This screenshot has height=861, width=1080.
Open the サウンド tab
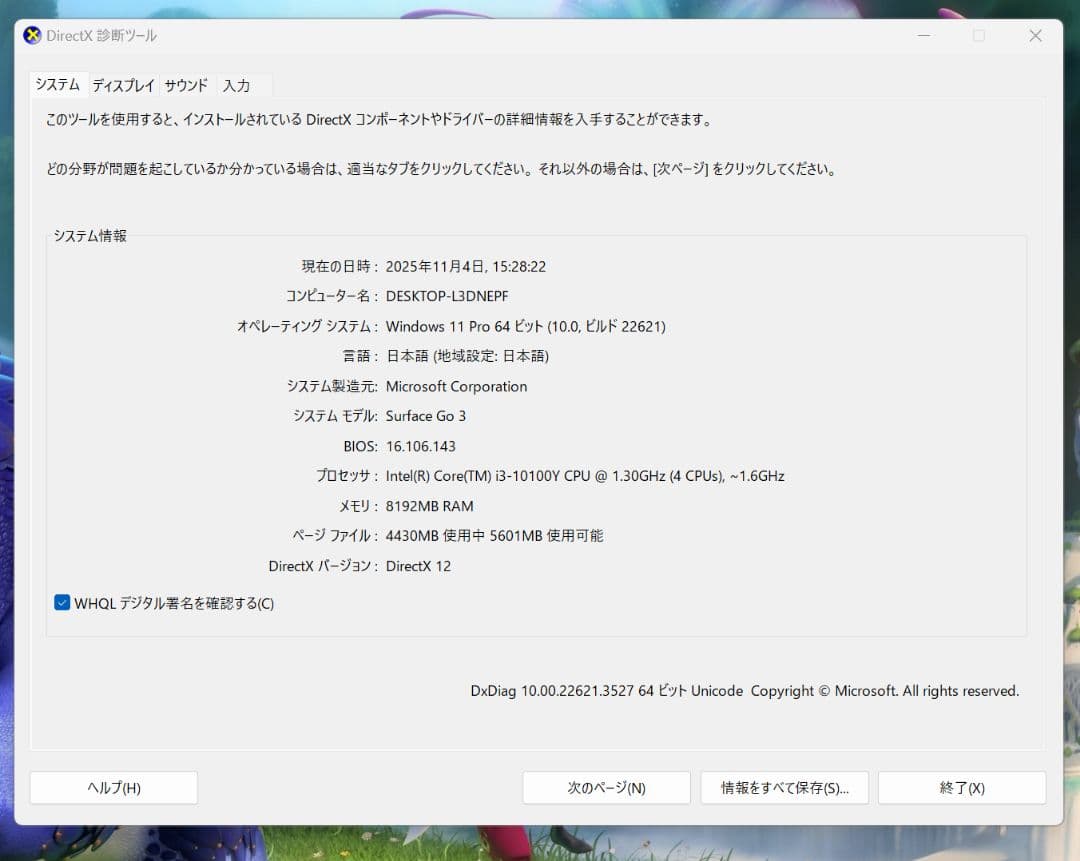185,85
